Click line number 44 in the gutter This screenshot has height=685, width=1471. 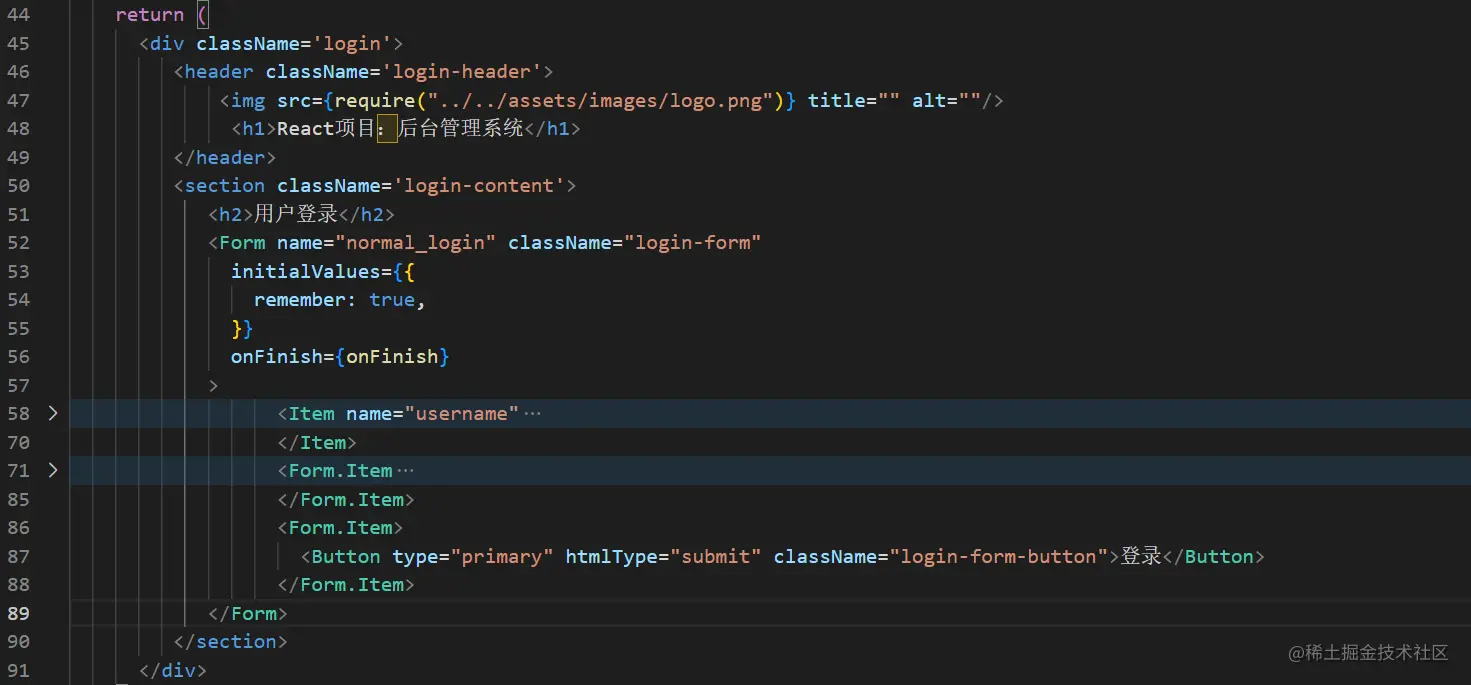tap(18, 15)
